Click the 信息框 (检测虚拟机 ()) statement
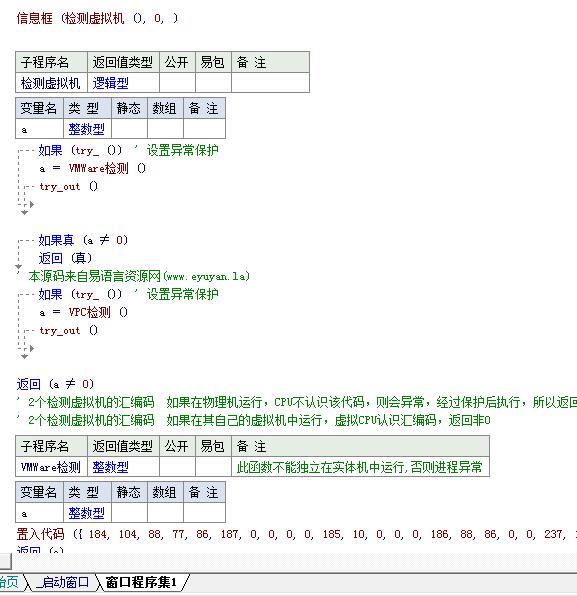The image size is (577, 596). point(97,18)
